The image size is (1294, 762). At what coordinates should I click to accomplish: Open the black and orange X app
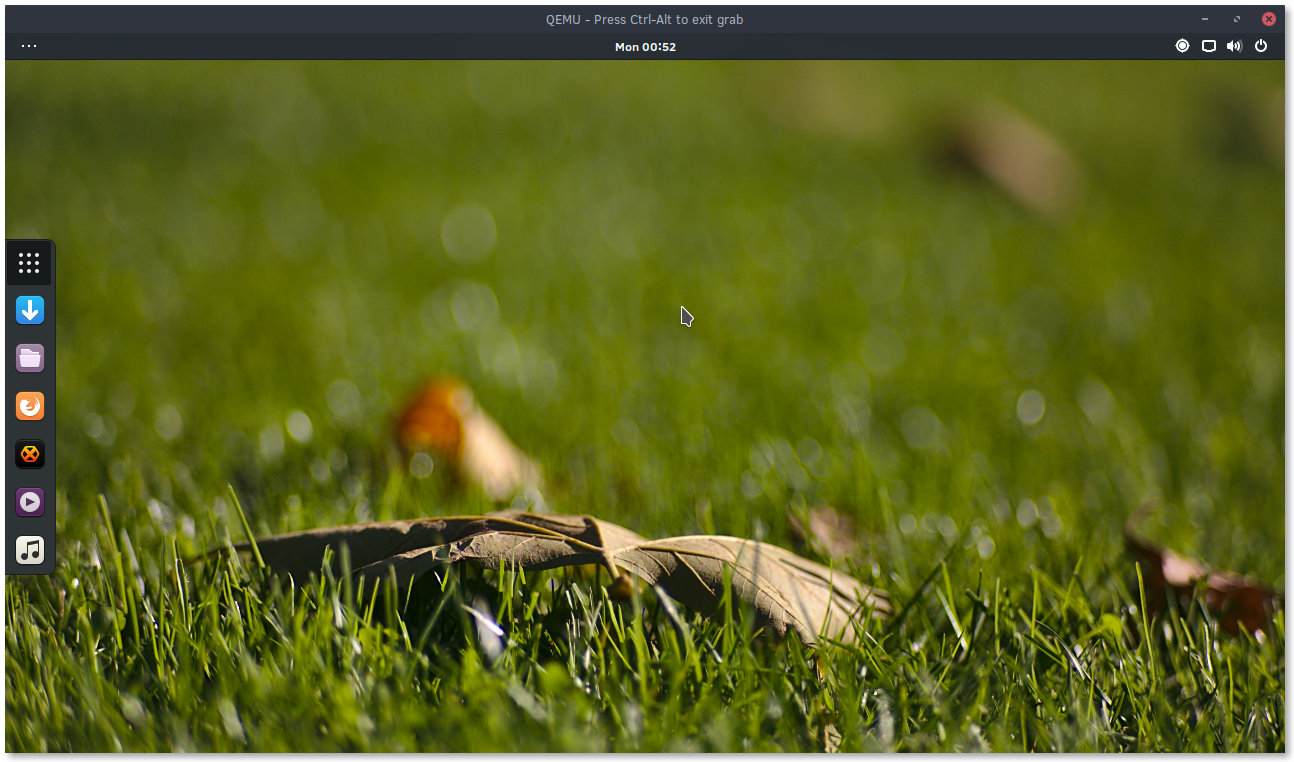click(x=30, y=454)
